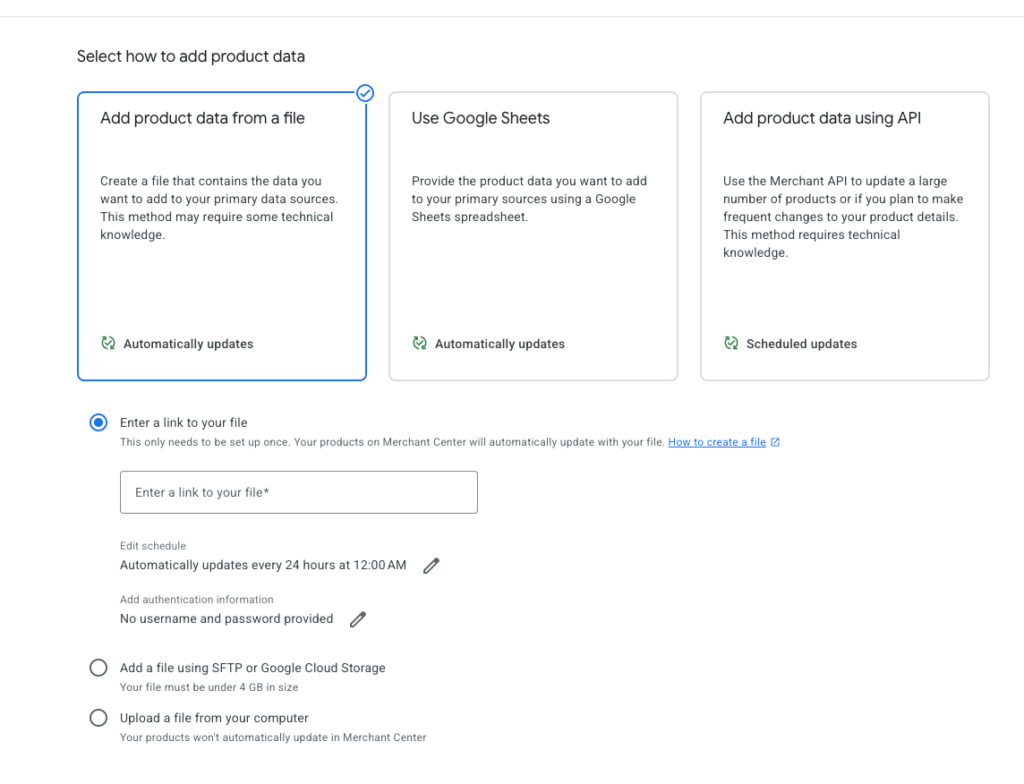Viewport: 1024px width, 784px height.
Task: Click the pencil icon beside authentication information
Action: 358,620
